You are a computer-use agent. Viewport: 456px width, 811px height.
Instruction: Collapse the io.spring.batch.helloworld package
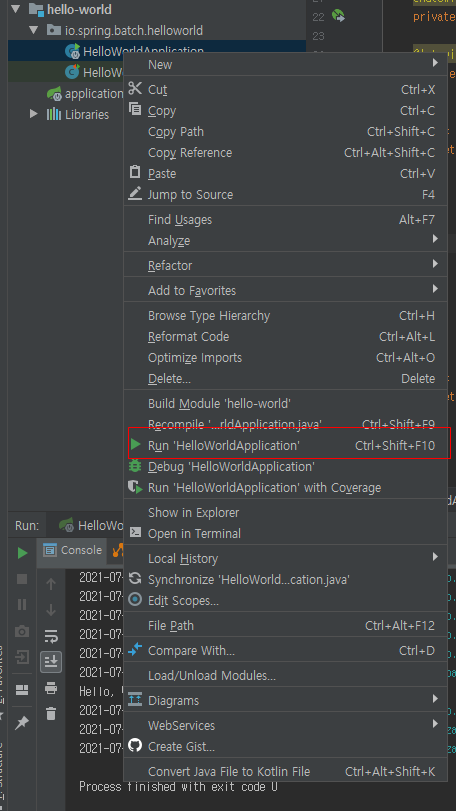pos(34,30)
